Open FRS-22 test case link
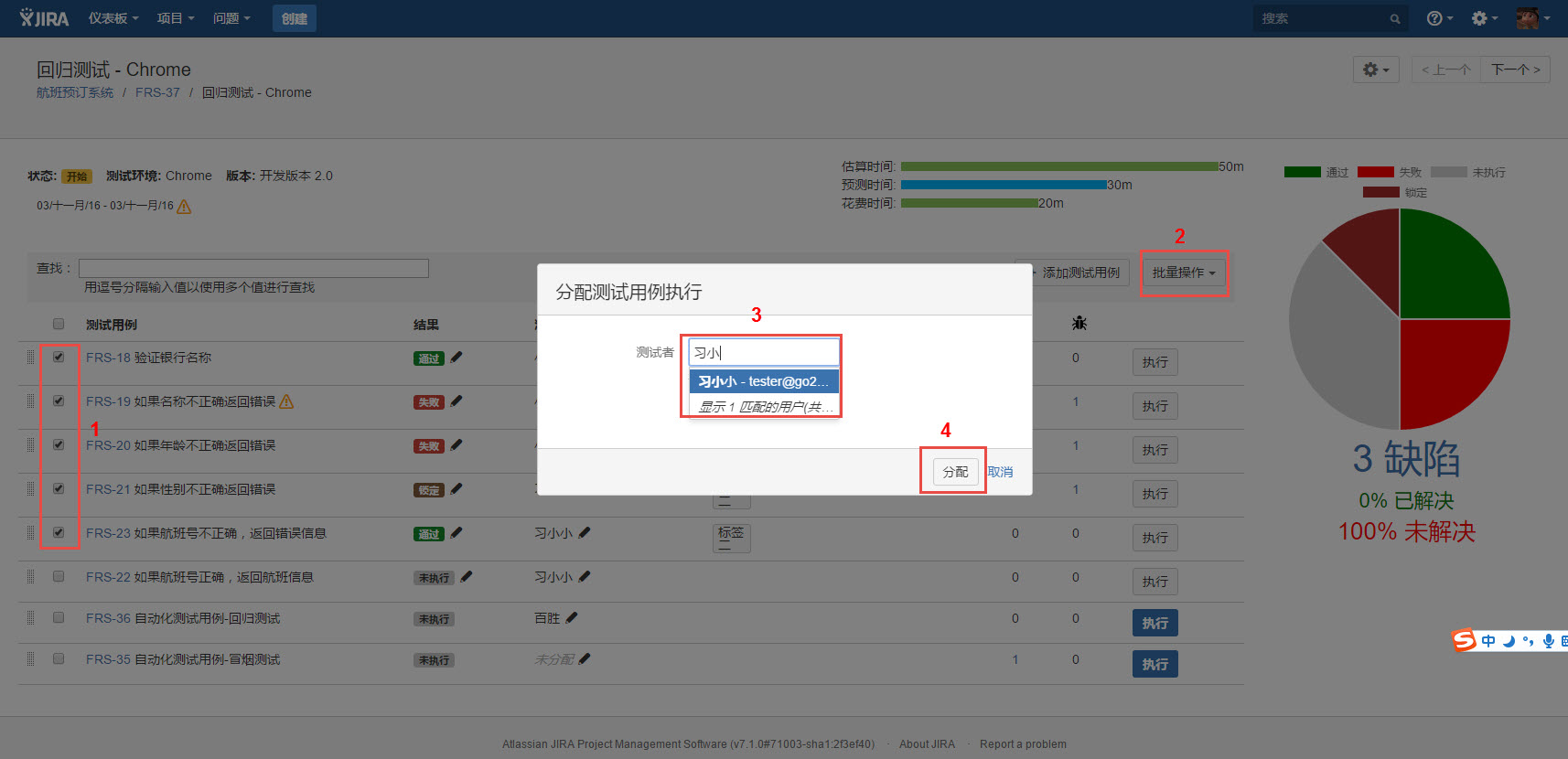This screenshot has width=1568, height=759. [x=199, y=577]
